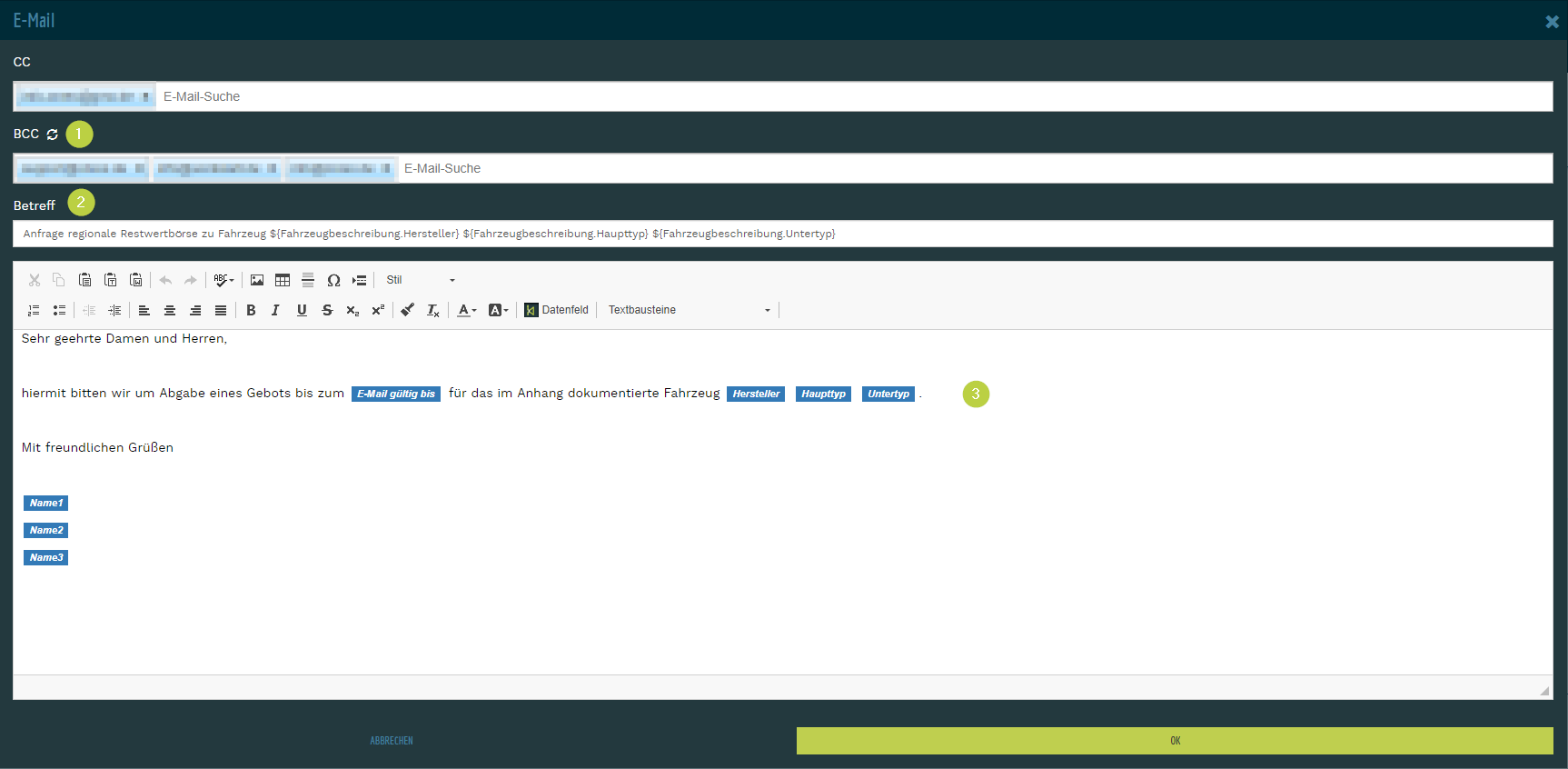The width and height of the screenshot is (1568, 769).
Task: Insert special character with omega icon
Action: [x=333, y=280]
